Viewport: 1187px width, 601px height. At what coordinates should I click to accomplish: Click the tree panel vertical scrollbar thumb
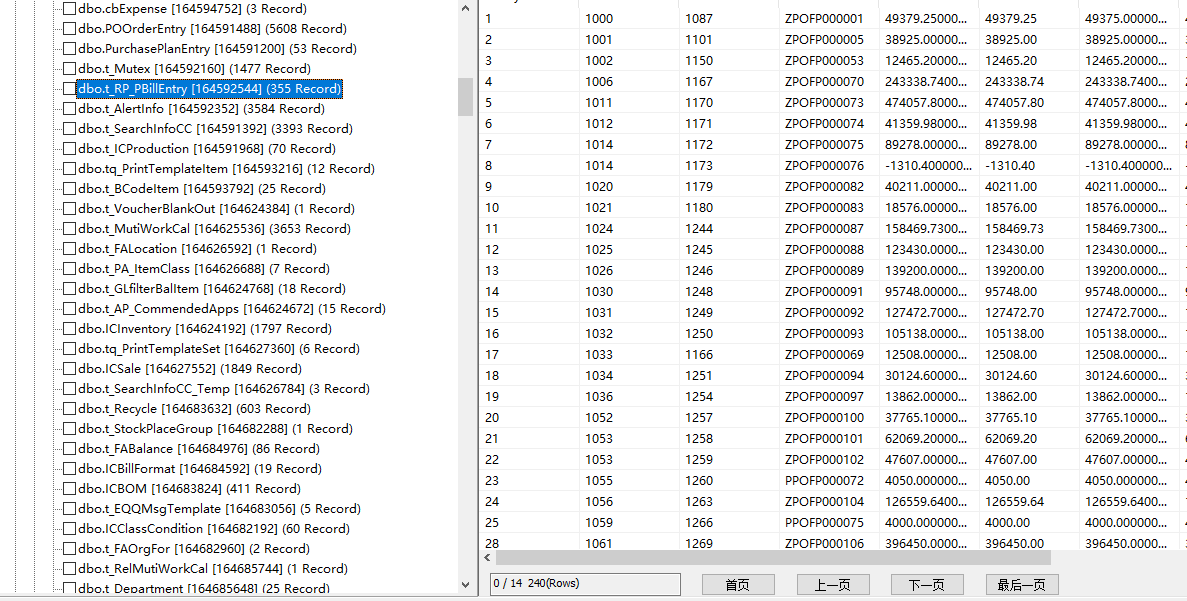[x=466, y=97]
